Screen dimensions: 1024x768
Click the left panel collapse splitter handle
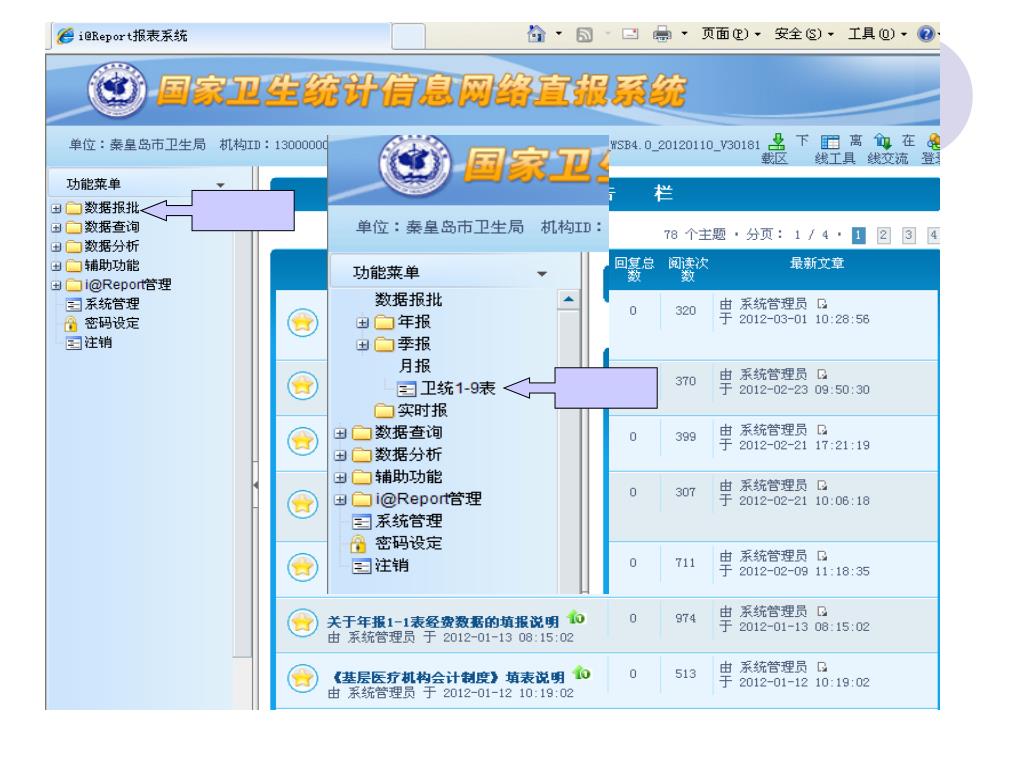(x=255, y=485)
